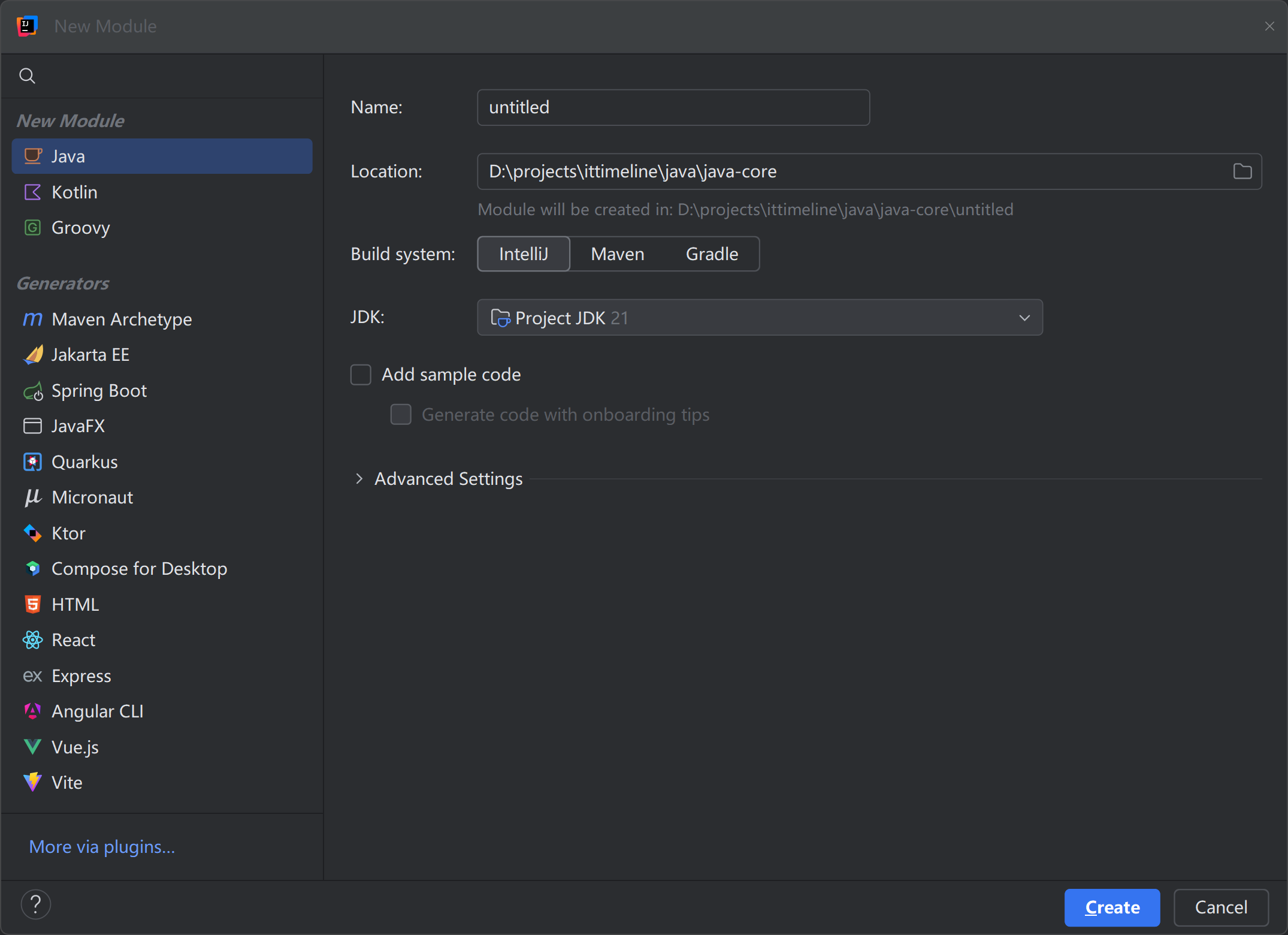The width and height of the screenshot is (1288, 935).
Task: Switch build system to Maven
Action: [617, 254]
